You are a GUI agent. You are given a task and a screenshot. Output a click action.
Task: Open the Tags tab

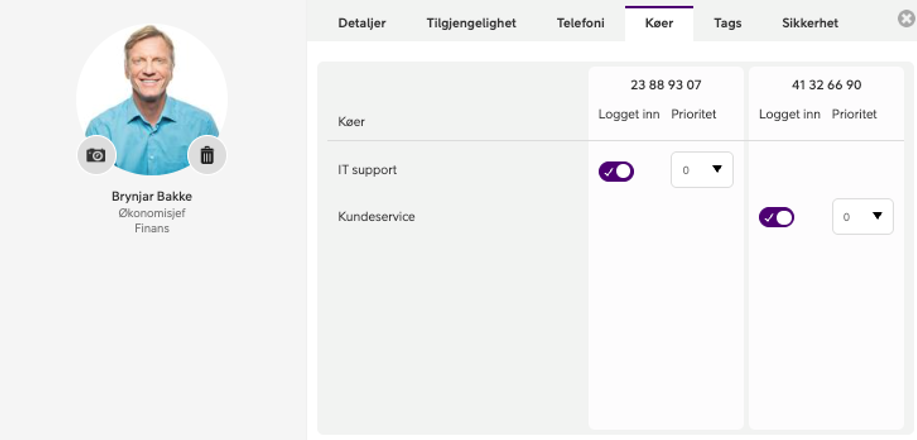coord(728,23)
